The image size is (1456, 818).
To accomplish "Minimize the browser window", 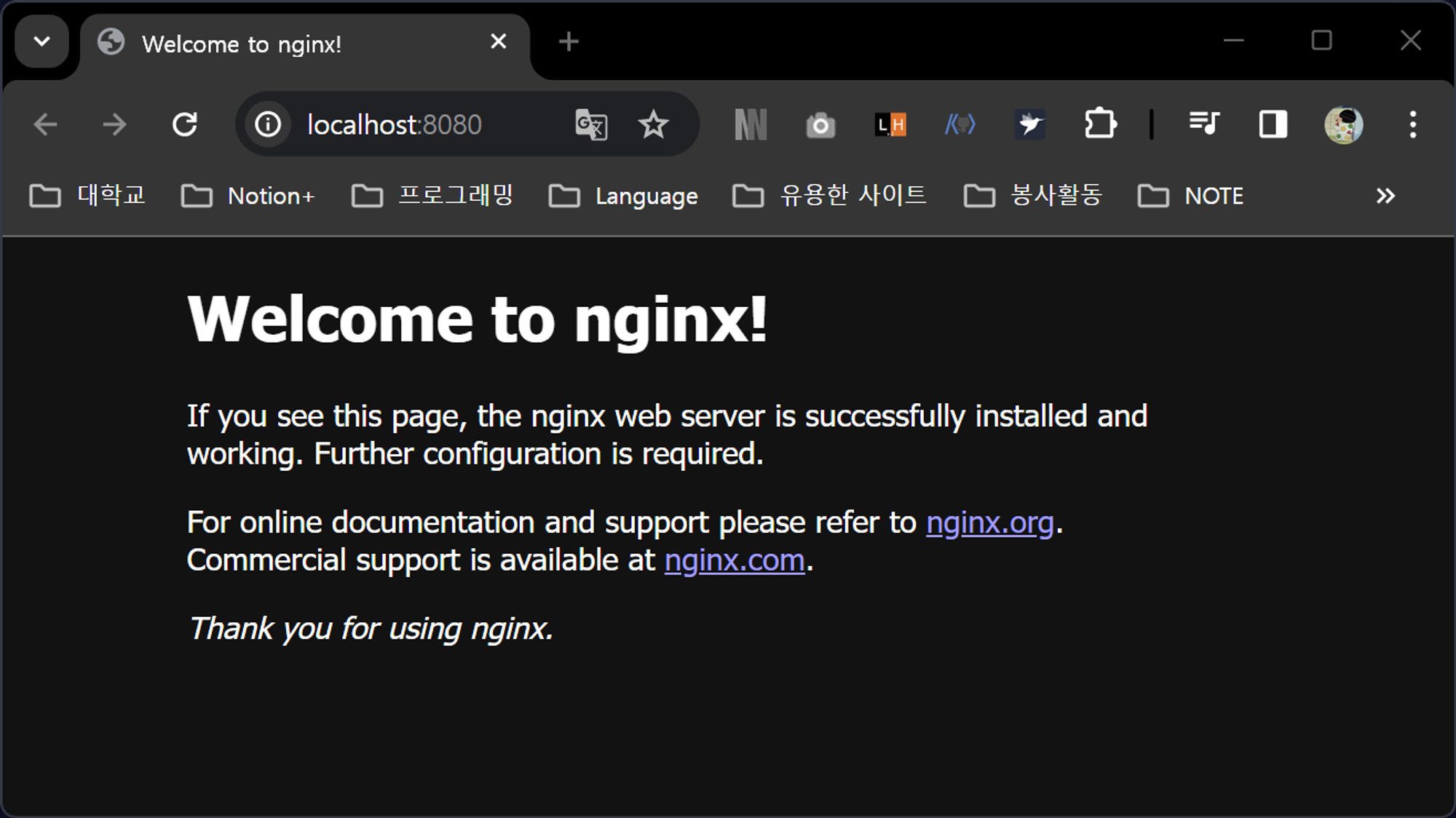I will coord(1233,41).
